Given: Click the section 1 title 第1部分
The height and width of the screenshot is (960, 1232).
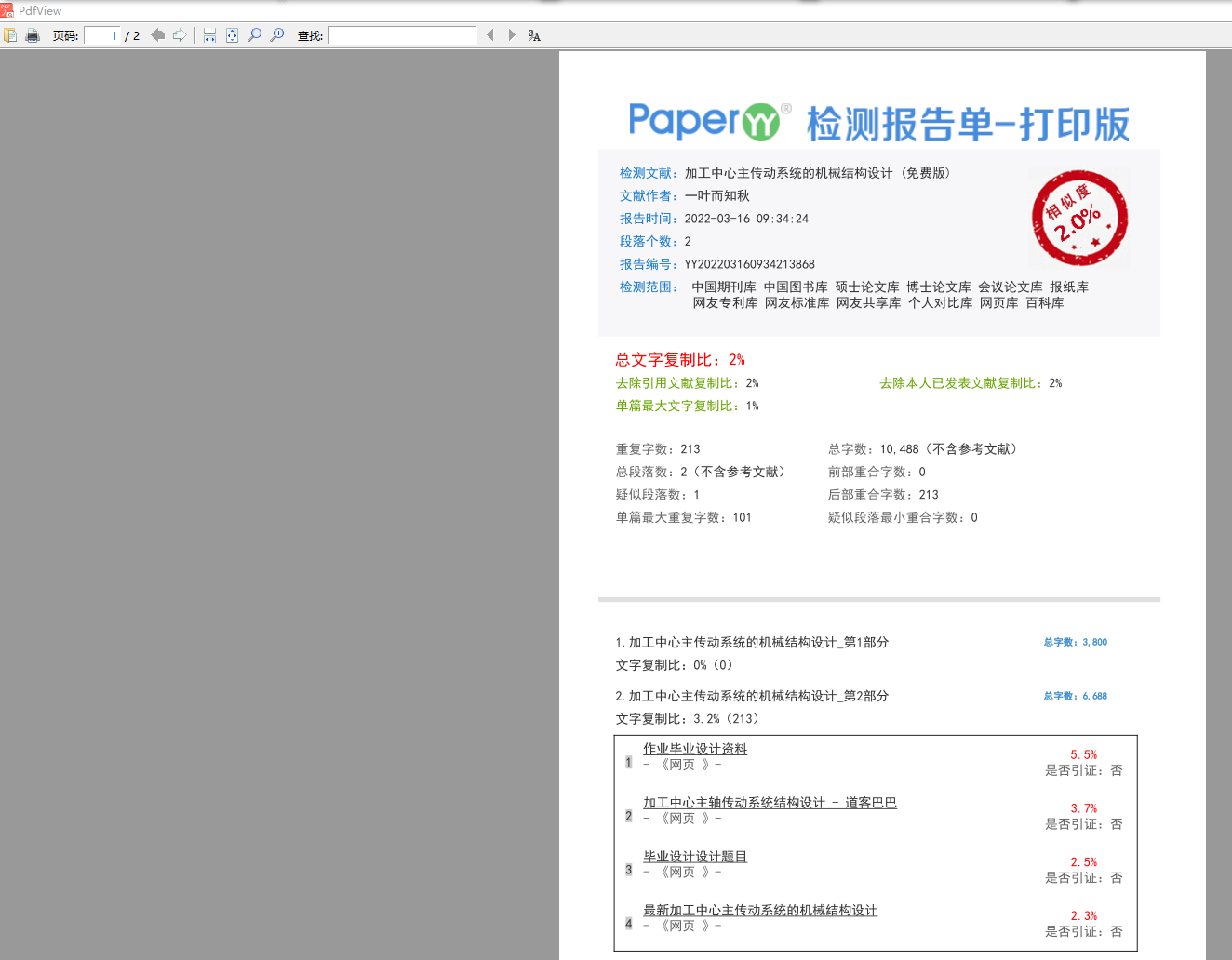Looking at the screenshot, I should click(x=752, y=642).
